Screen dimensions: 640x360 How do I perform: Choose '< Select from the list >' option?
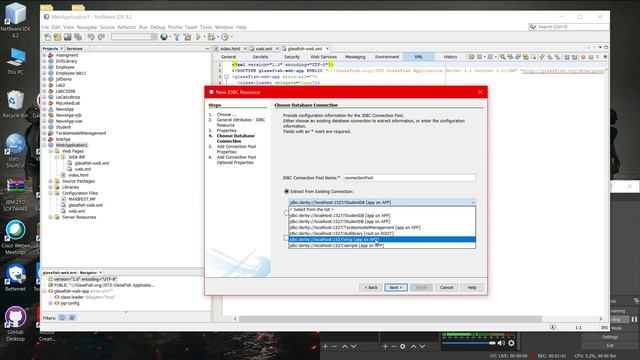coord(382,209)
